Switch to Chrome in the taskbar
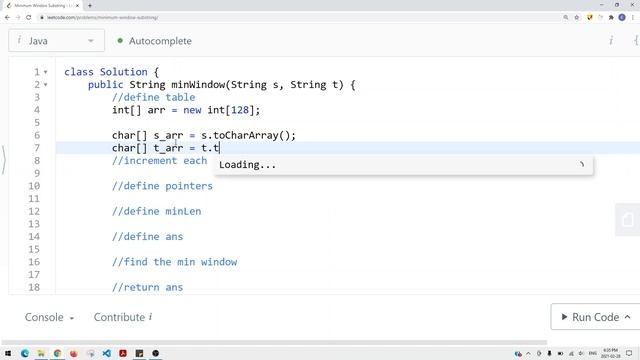This screenshot has width=640, height=360. click(x=58, y=353)
